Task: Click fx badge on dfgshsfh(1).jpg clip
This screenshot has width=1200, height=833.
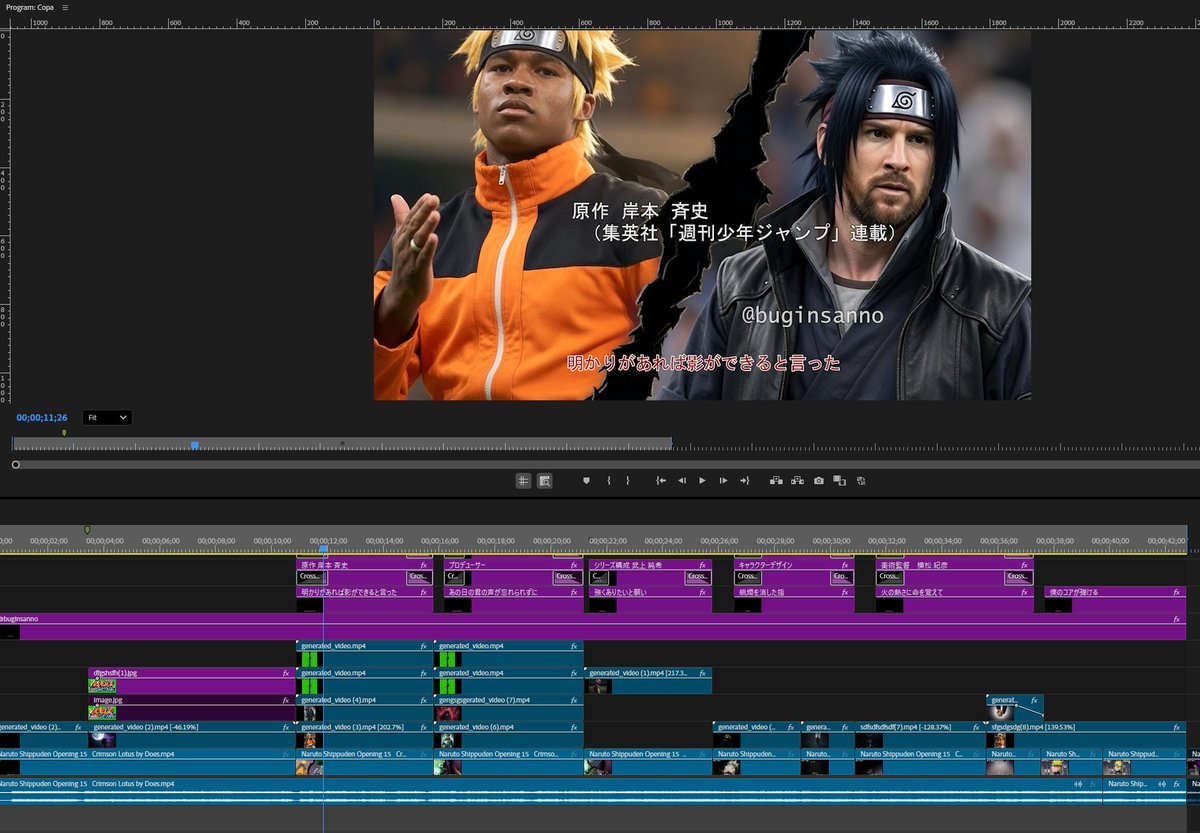Action: click(x=286, y=674)
